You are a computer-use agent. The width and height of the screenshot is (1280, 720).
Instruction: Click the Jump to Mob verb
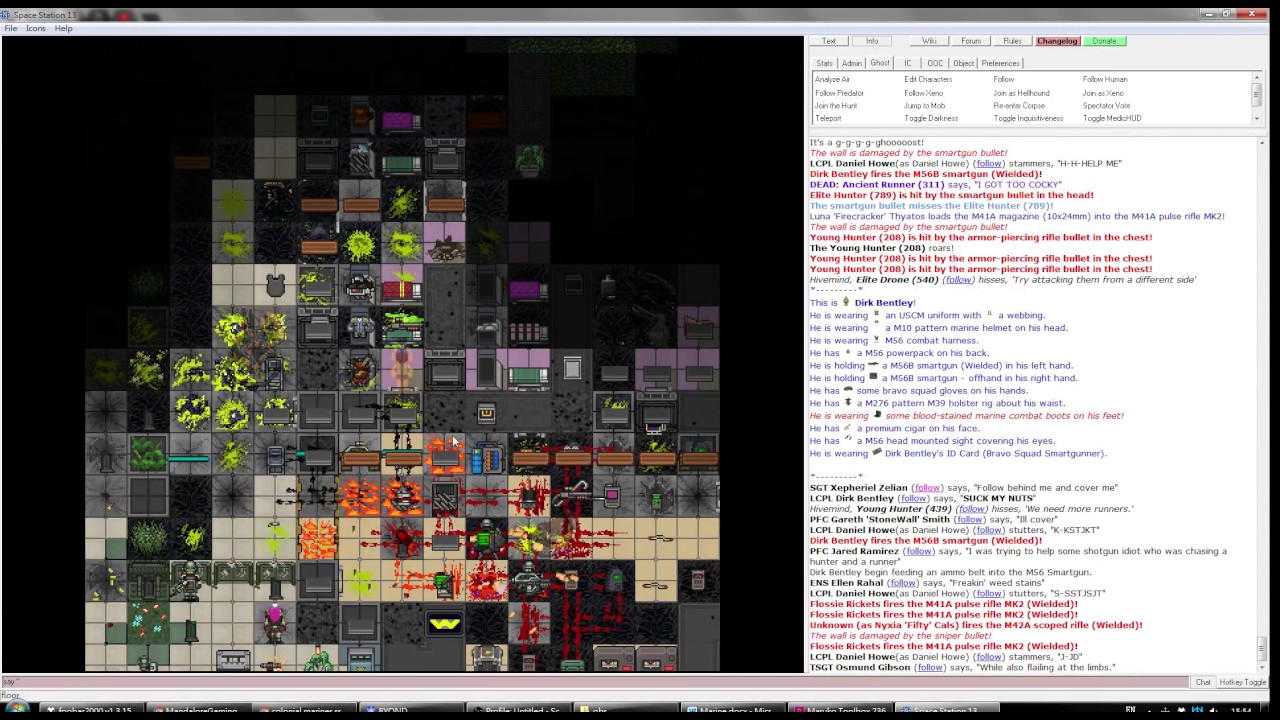925,106
